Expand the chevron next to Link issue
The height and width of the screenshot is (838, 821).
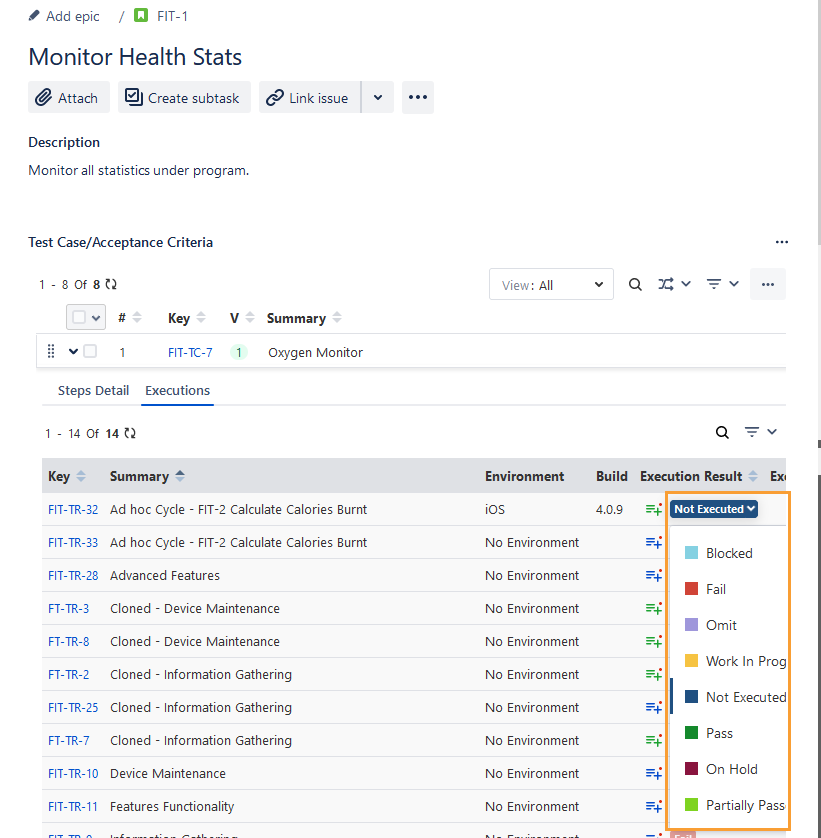tap(378, 97)
